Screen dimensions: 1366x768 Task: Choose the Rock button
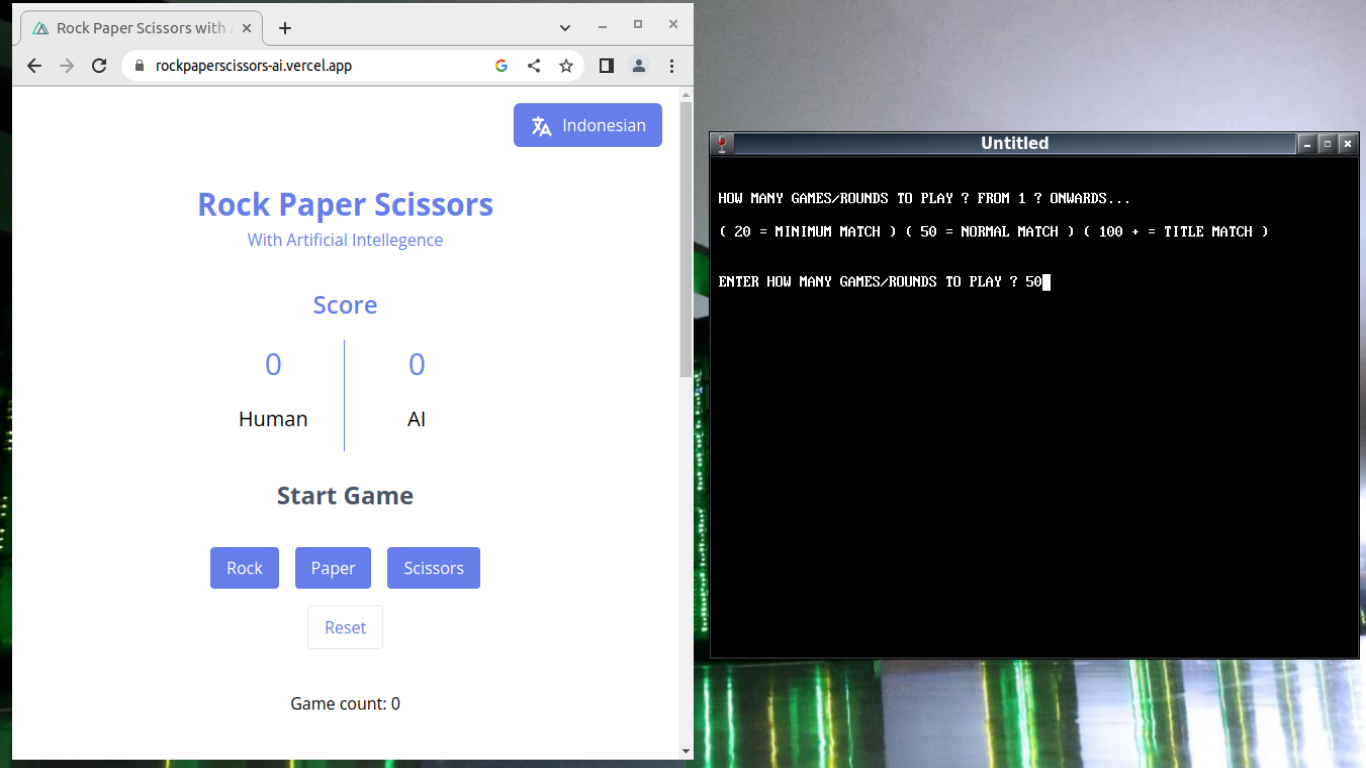coord(244,568)
